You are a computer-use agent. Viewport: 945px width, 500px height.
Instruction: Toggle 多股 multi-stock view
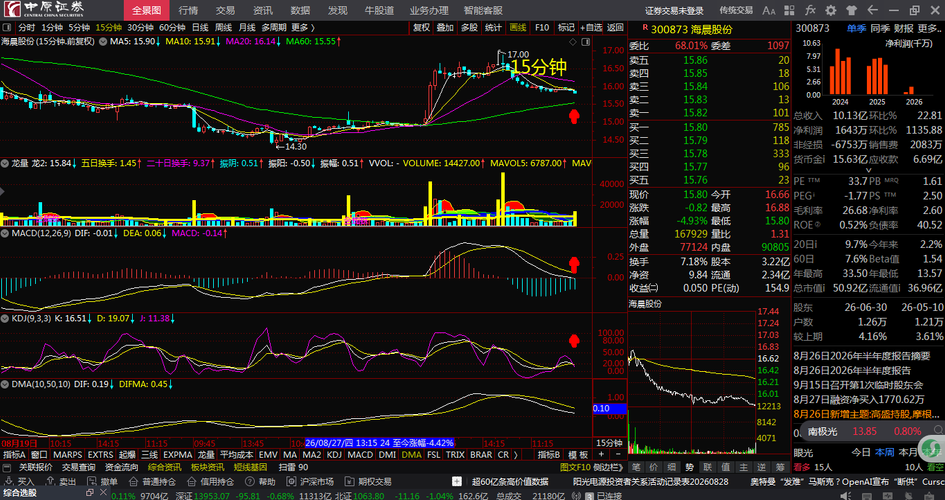[469, 28]
